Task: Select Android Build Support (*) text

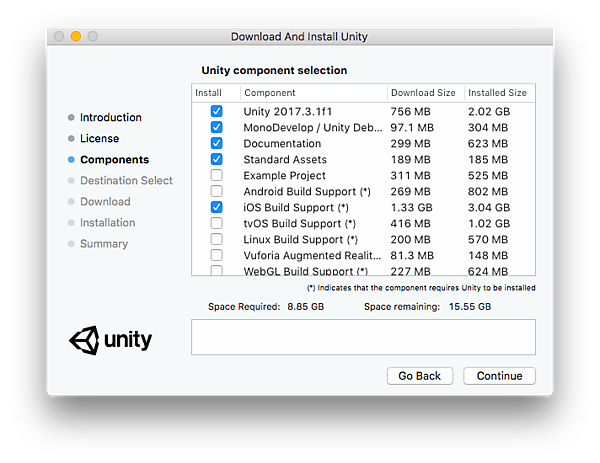Action: click(307, 192)
